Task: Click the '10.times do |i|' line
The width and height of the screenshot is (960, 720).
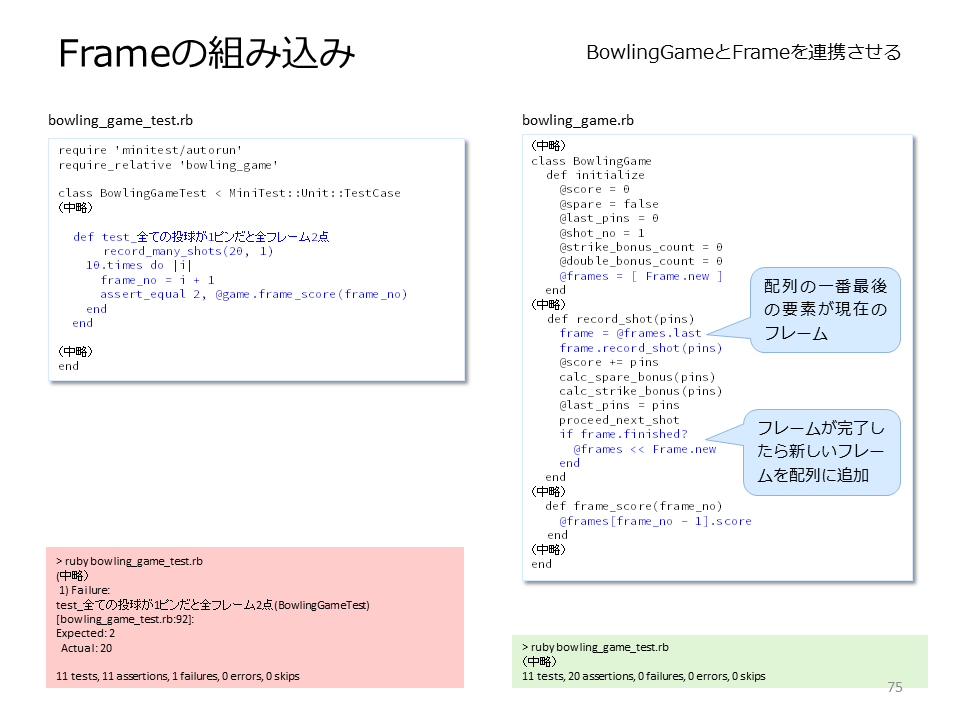Action: [x=138, y=265]
